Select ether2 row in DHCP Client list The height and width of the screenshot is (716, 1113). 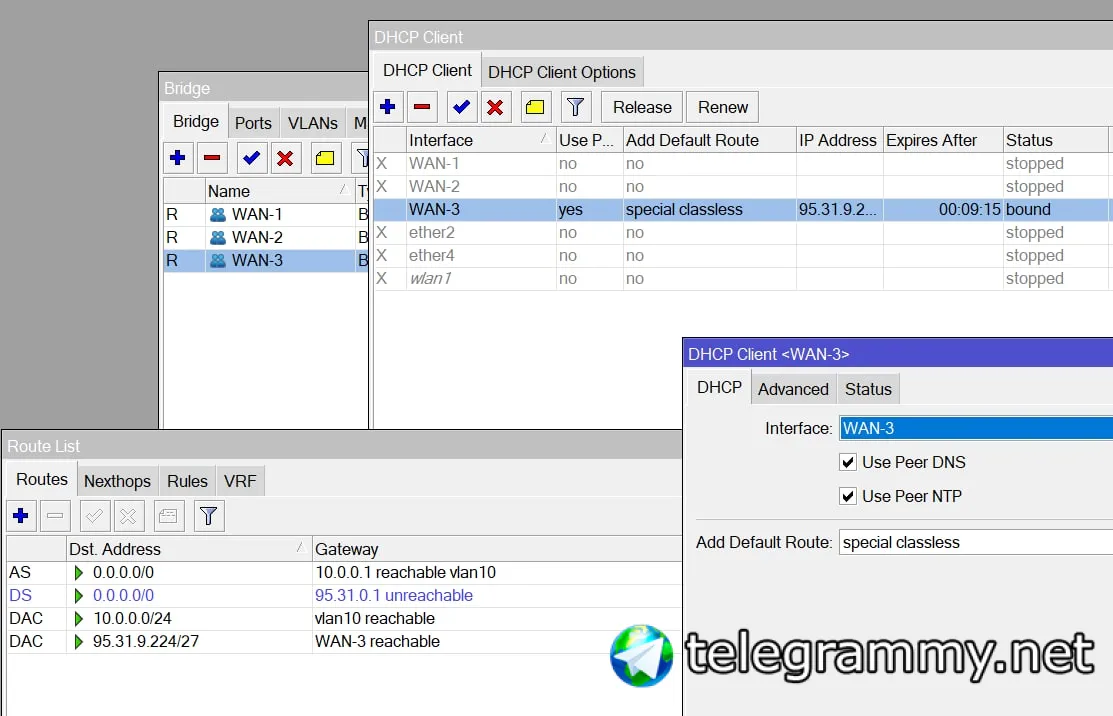[742, 232]
